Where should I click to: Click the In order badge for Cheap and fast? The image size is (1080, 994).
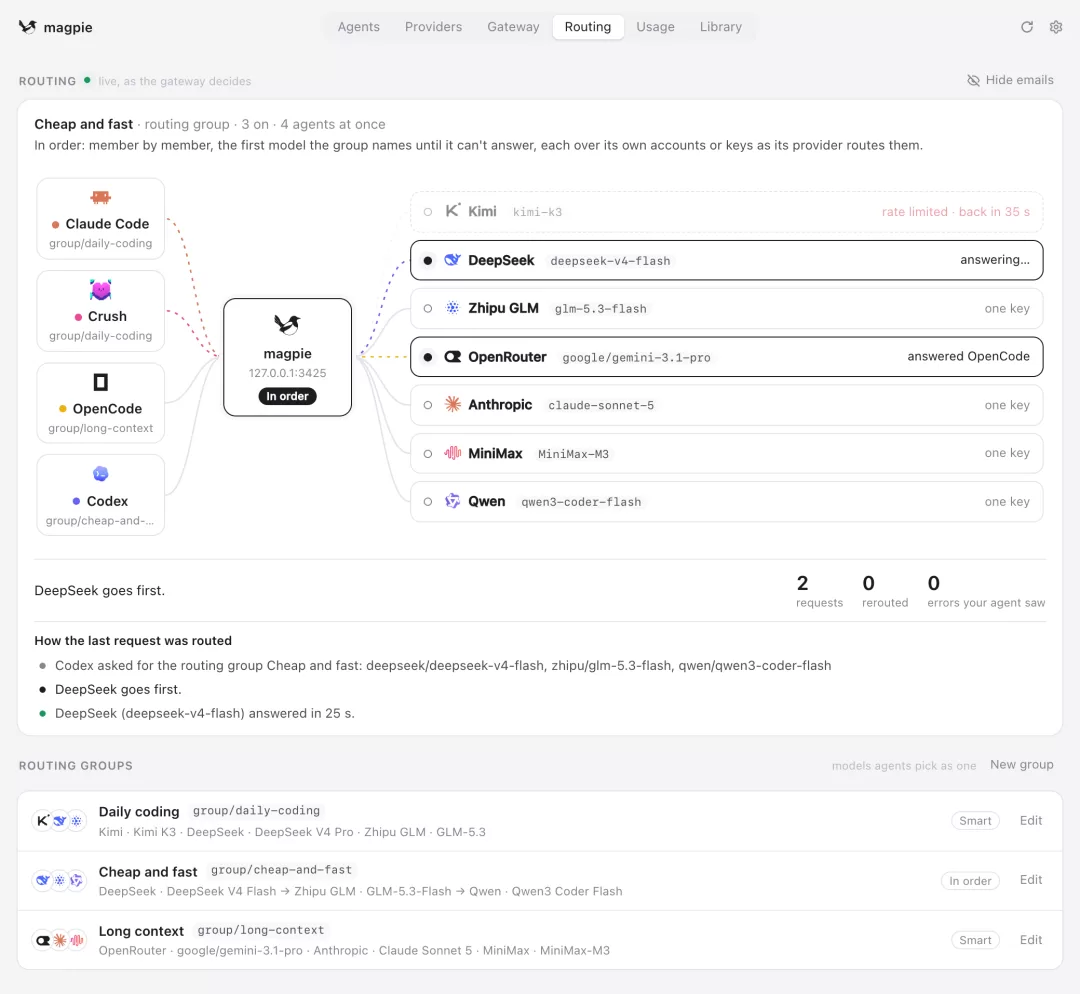pos(970,880)
